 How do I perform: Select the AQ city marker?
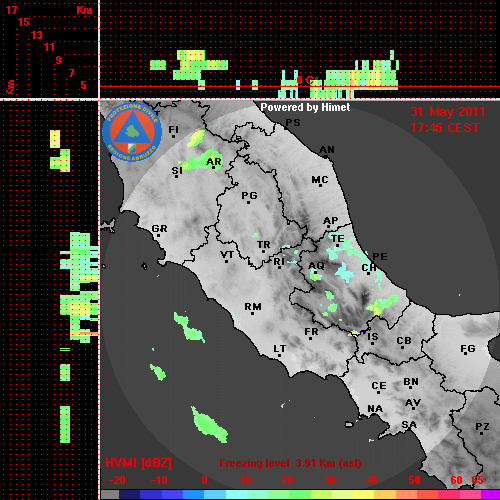tap(316, 272)
